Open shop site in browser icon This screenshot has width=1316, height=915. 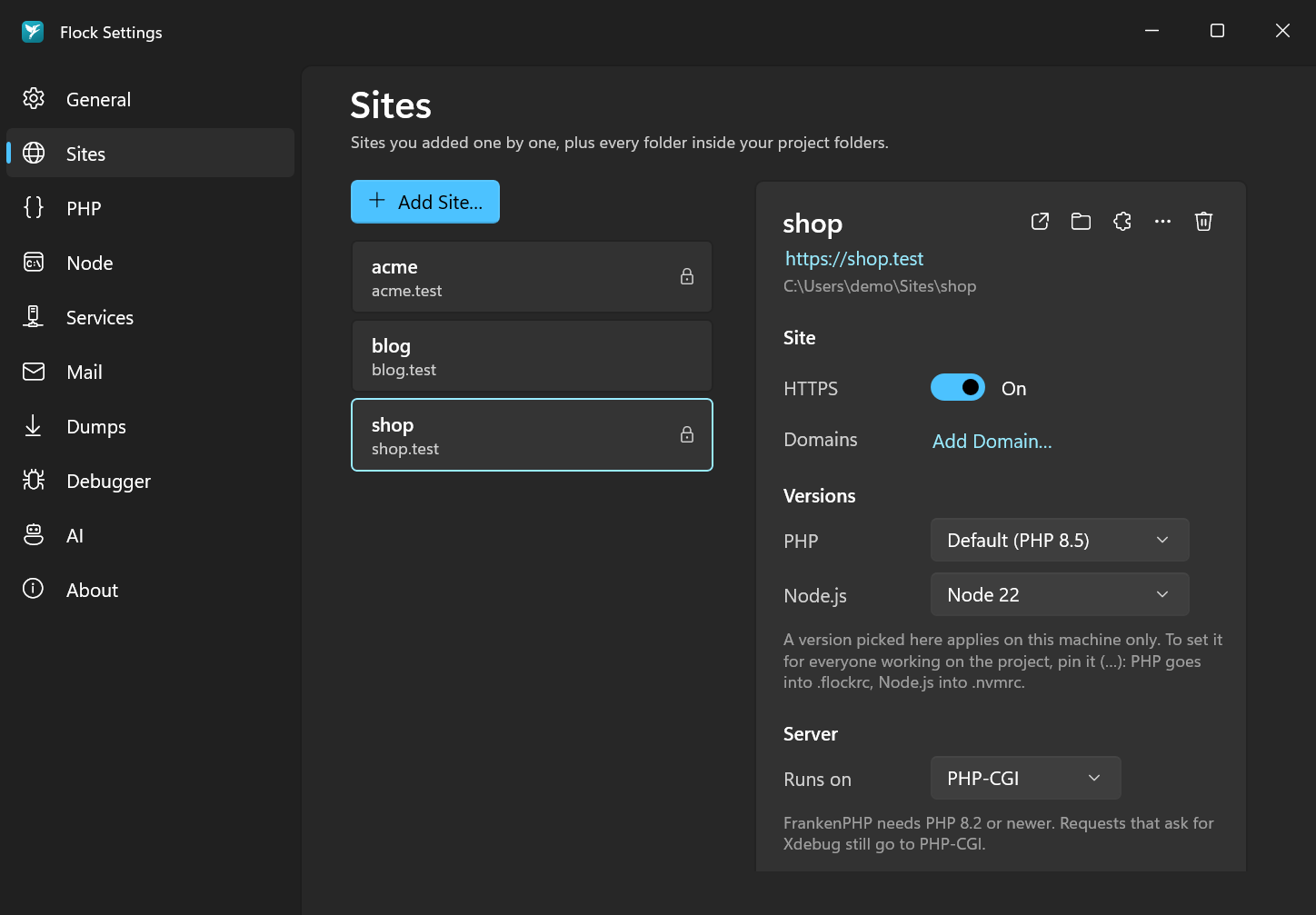pyautogui.click(x=1041, y=222)
